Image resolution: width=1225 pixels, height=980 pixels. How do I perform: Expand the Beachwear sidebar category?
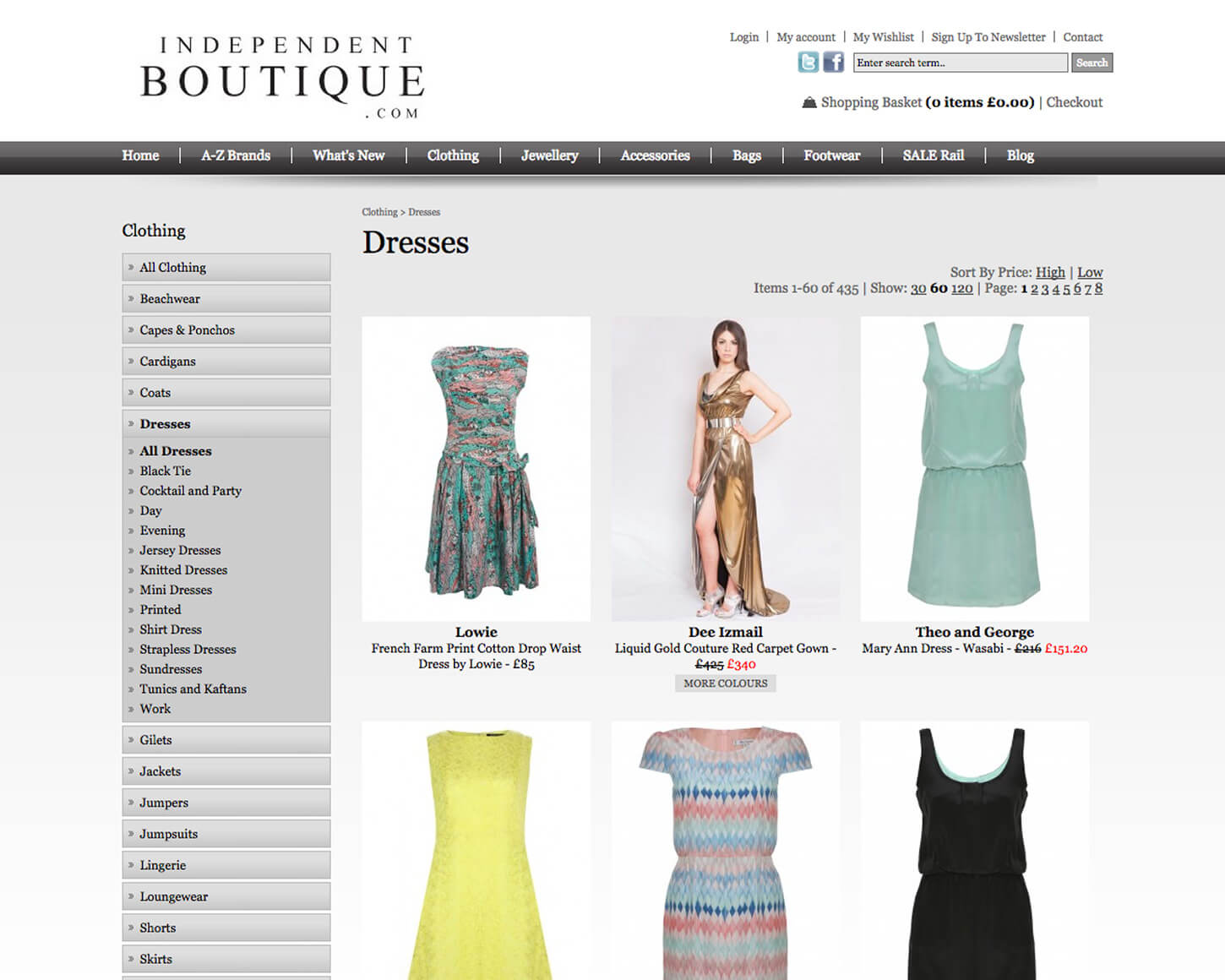(226, 298)
